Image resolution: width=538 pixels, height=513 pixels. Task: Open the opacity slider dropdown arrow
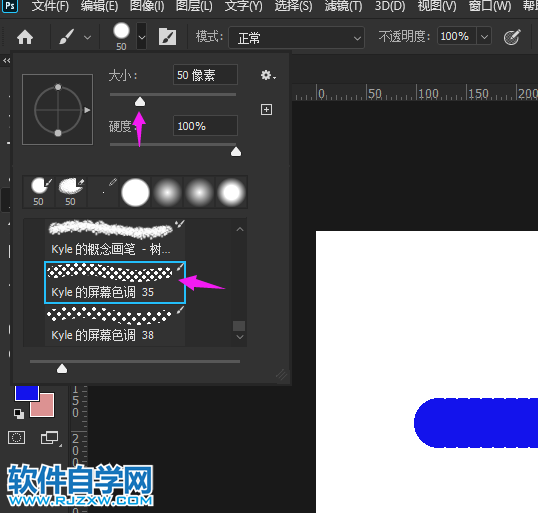tap(484, 36)
